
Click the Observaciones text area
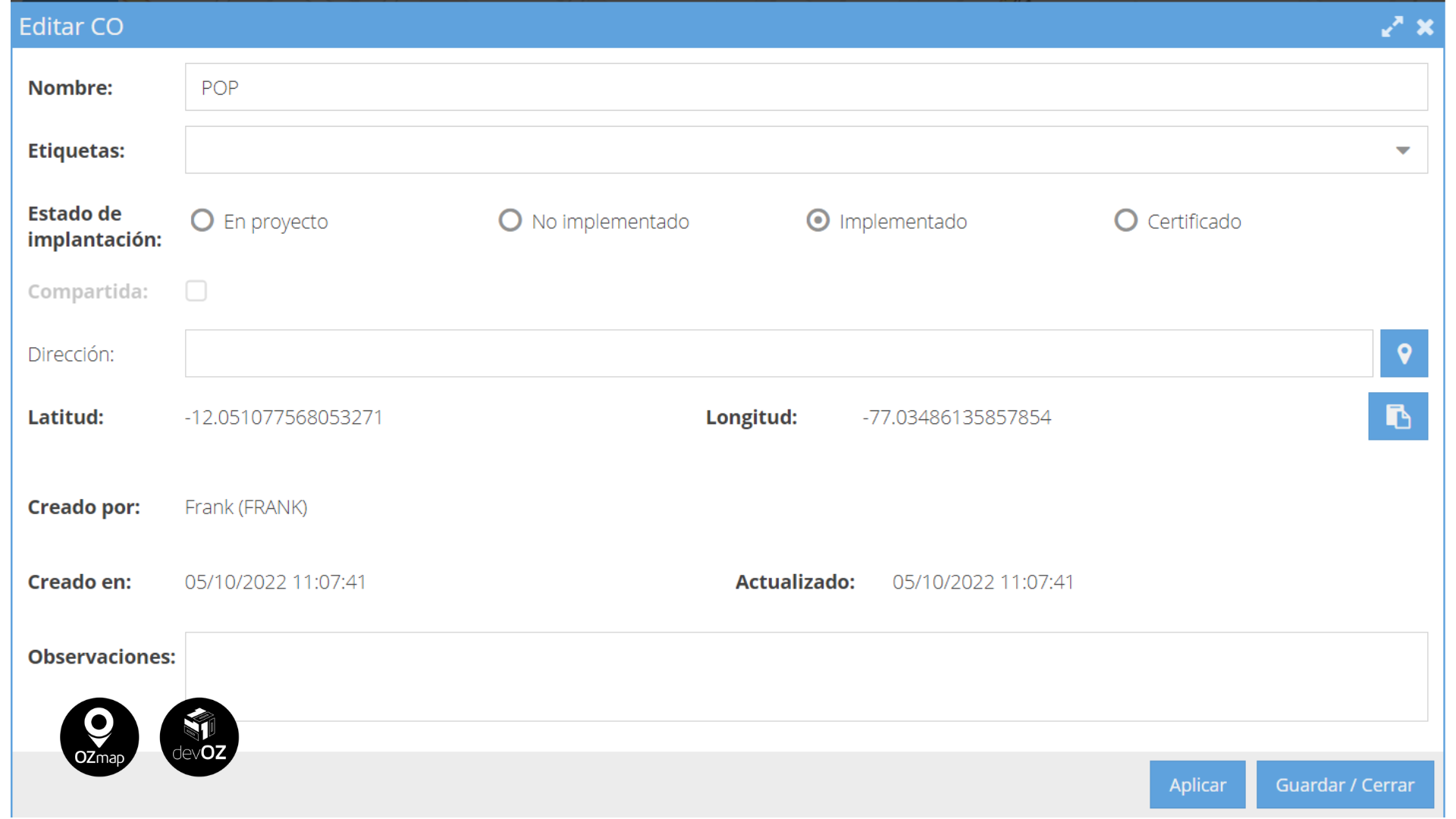(x=805, y=676)
